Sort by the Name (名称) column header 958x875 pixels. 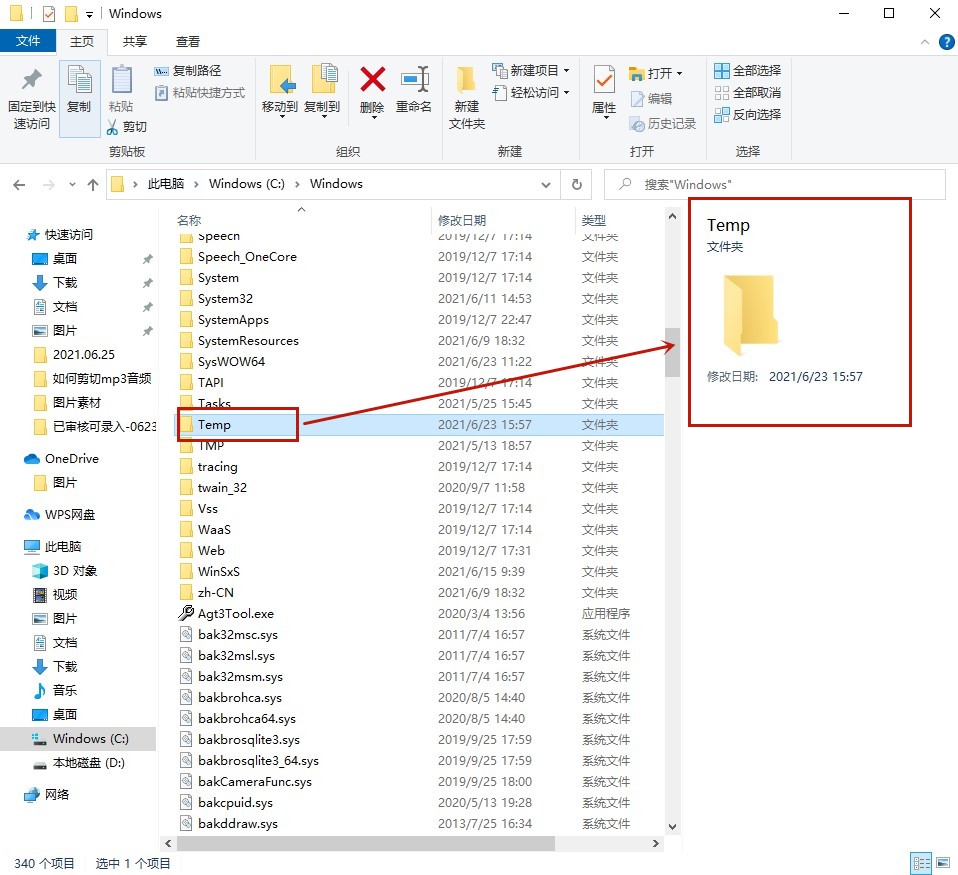188,220
